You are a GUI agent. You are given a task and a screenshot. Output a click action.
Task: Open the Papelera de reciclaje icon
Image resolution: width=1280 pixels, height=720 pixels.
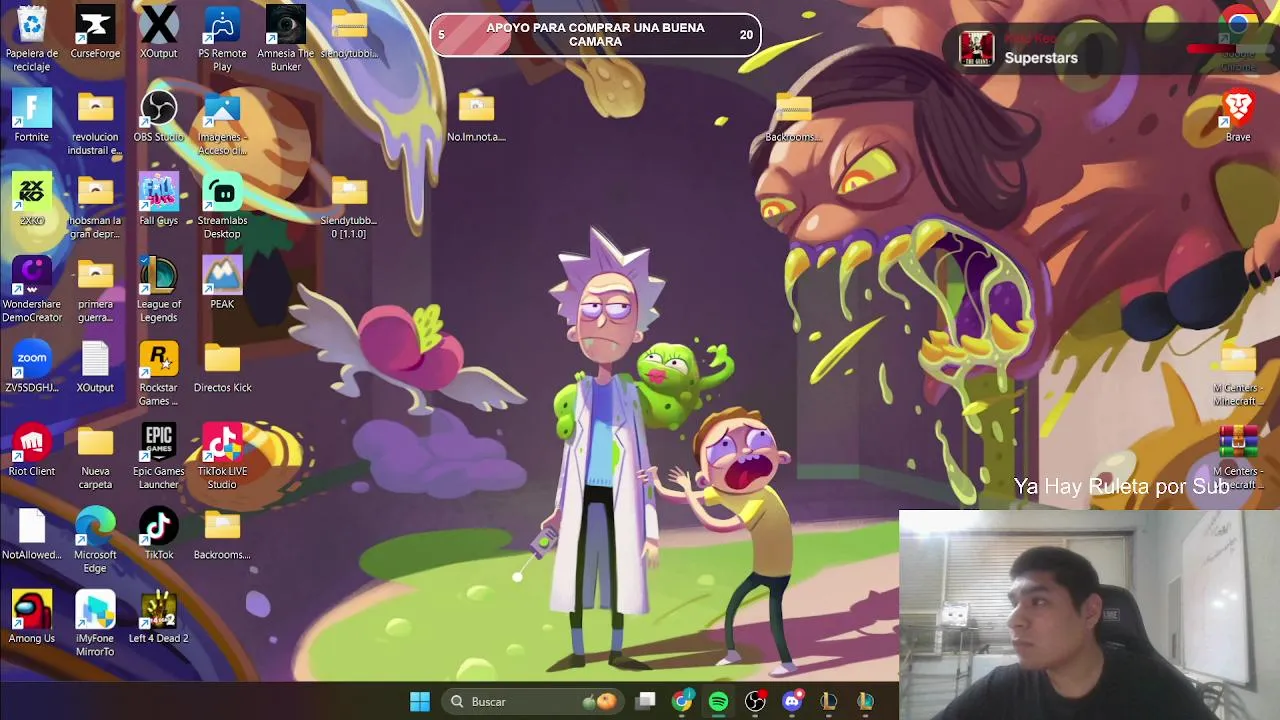click(31, 39)
